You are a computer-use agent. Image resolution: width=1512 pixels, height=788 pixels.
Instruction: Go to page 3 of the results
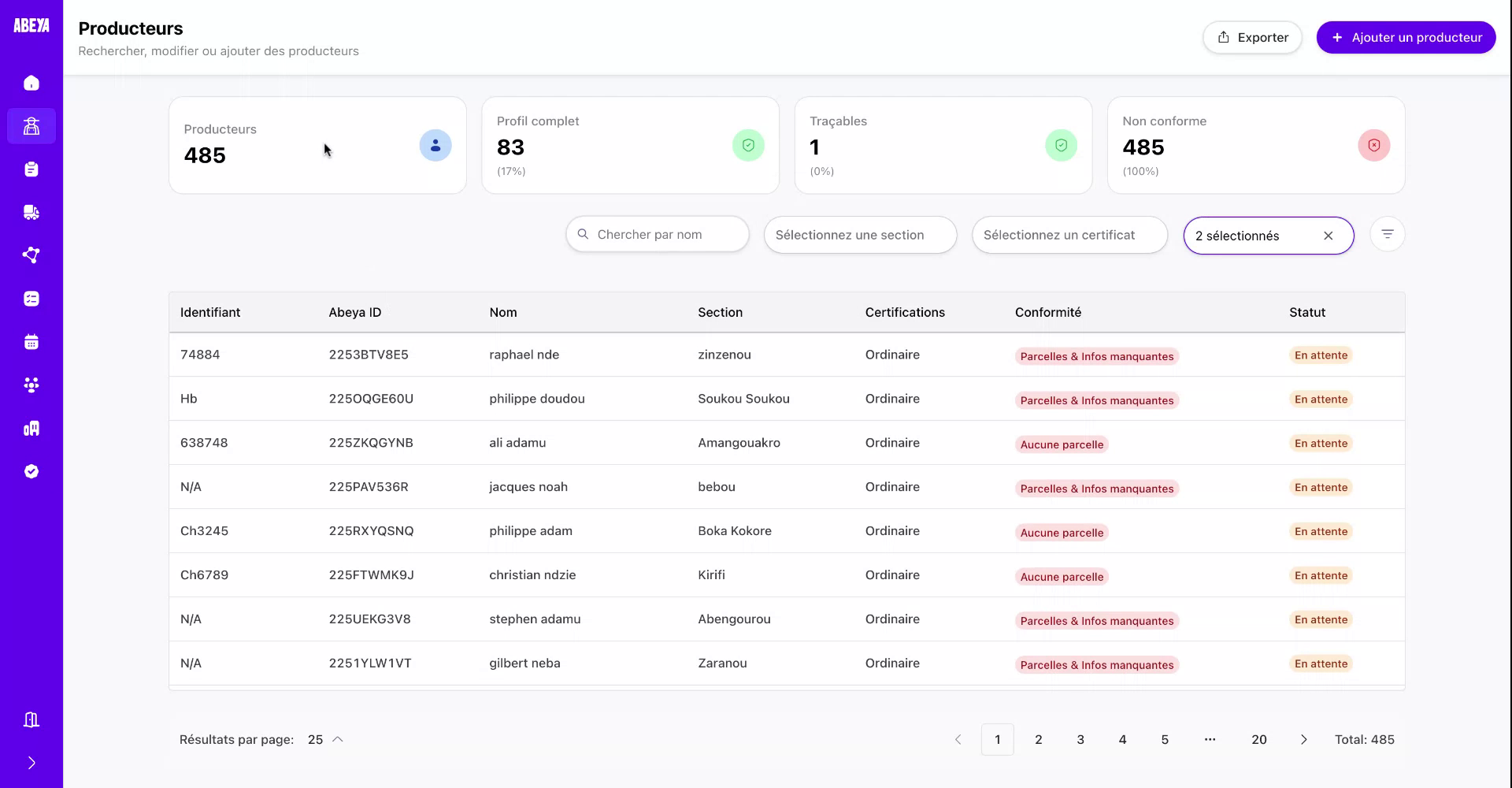click(x=1080, y=739)
